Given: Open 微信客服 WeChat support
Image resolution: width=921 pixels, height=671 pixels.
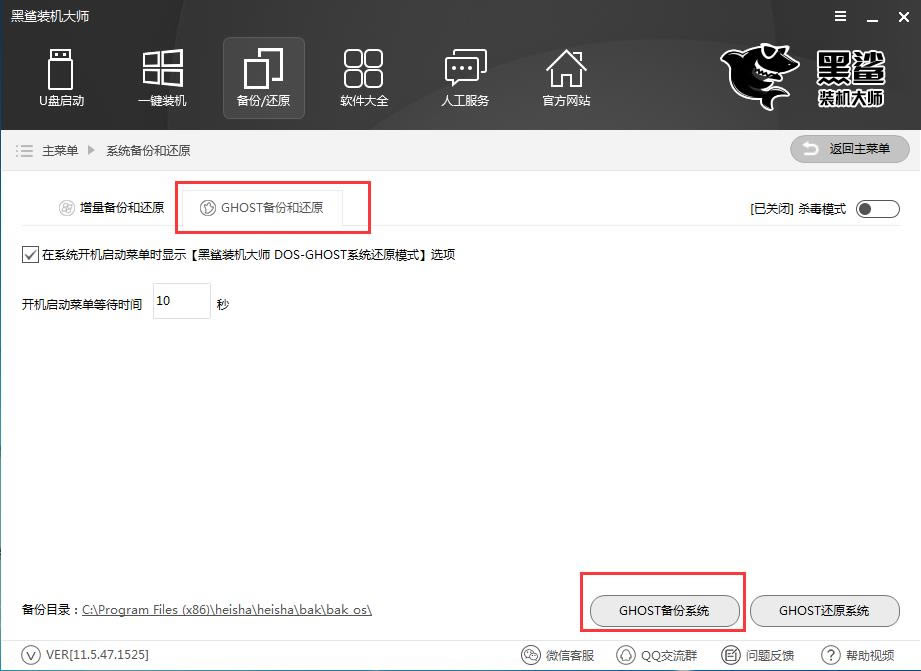Looking at the screenshot, I should pos(558,655).
